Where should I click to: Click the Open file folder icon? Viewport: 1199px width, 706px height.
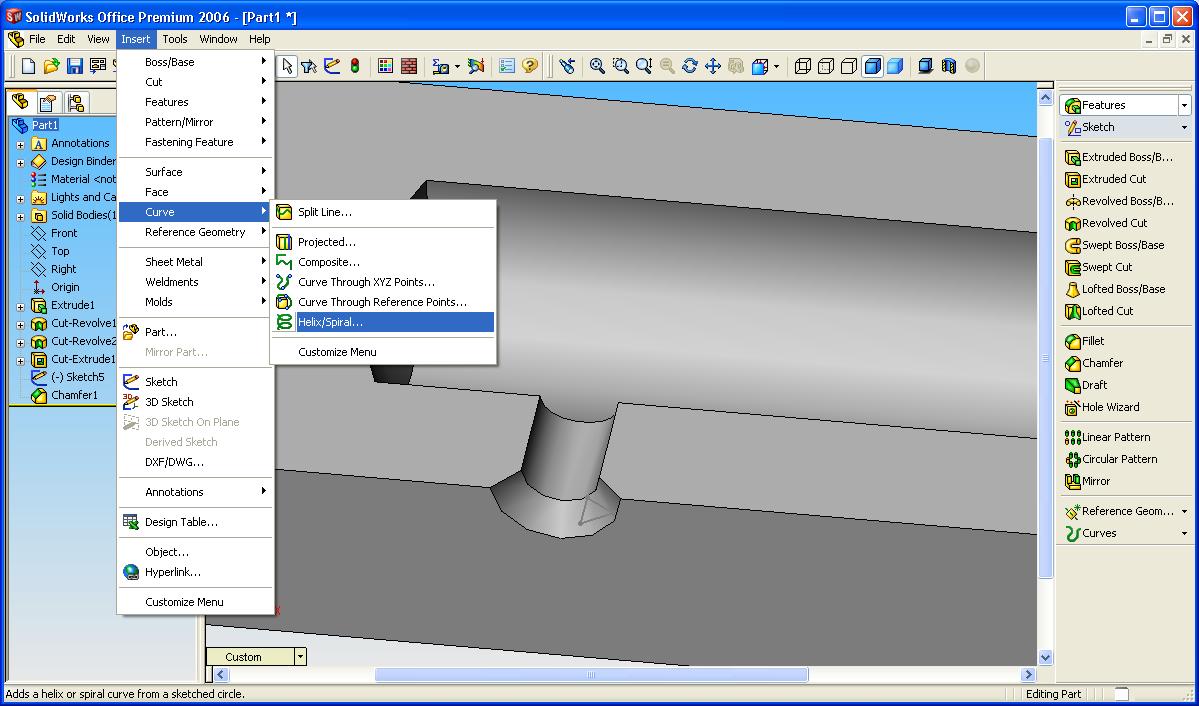(x=51, y=67)
